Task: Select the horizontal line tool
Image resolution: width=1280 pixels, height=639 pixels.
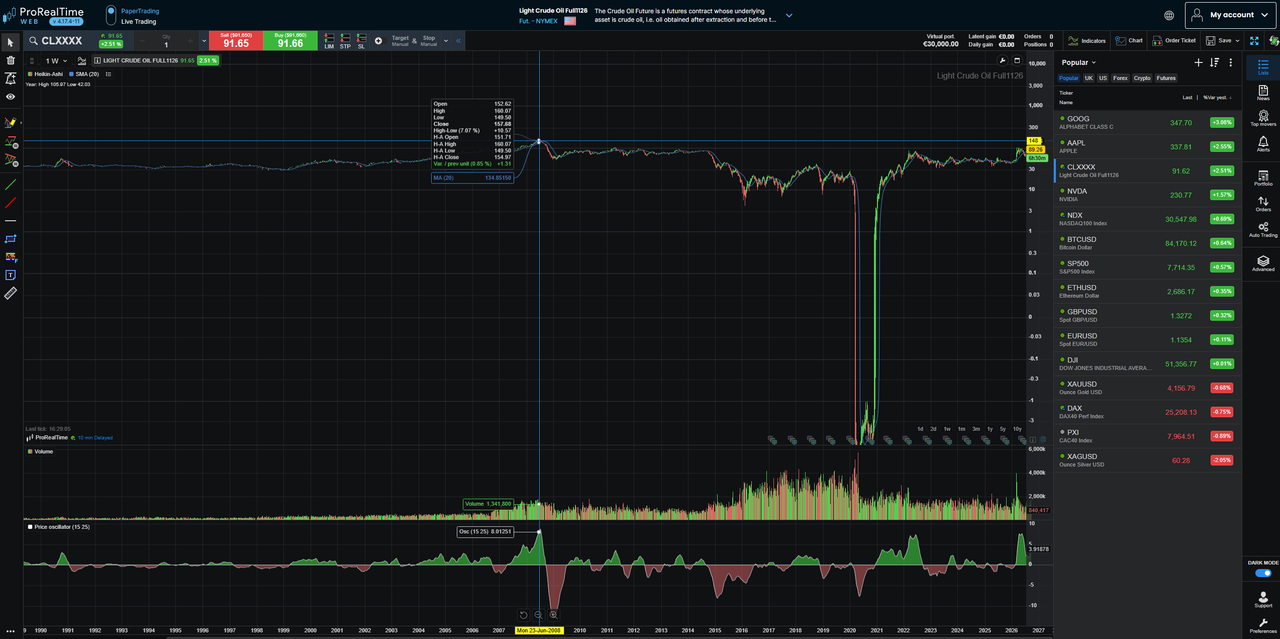Action: coord(10,220)
